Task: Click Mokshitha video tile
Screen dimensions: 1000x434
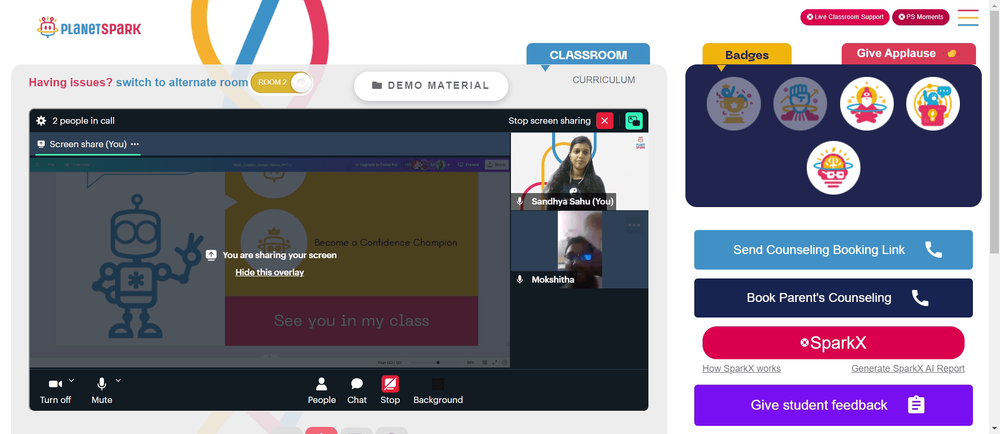Action: coord(579,249)
